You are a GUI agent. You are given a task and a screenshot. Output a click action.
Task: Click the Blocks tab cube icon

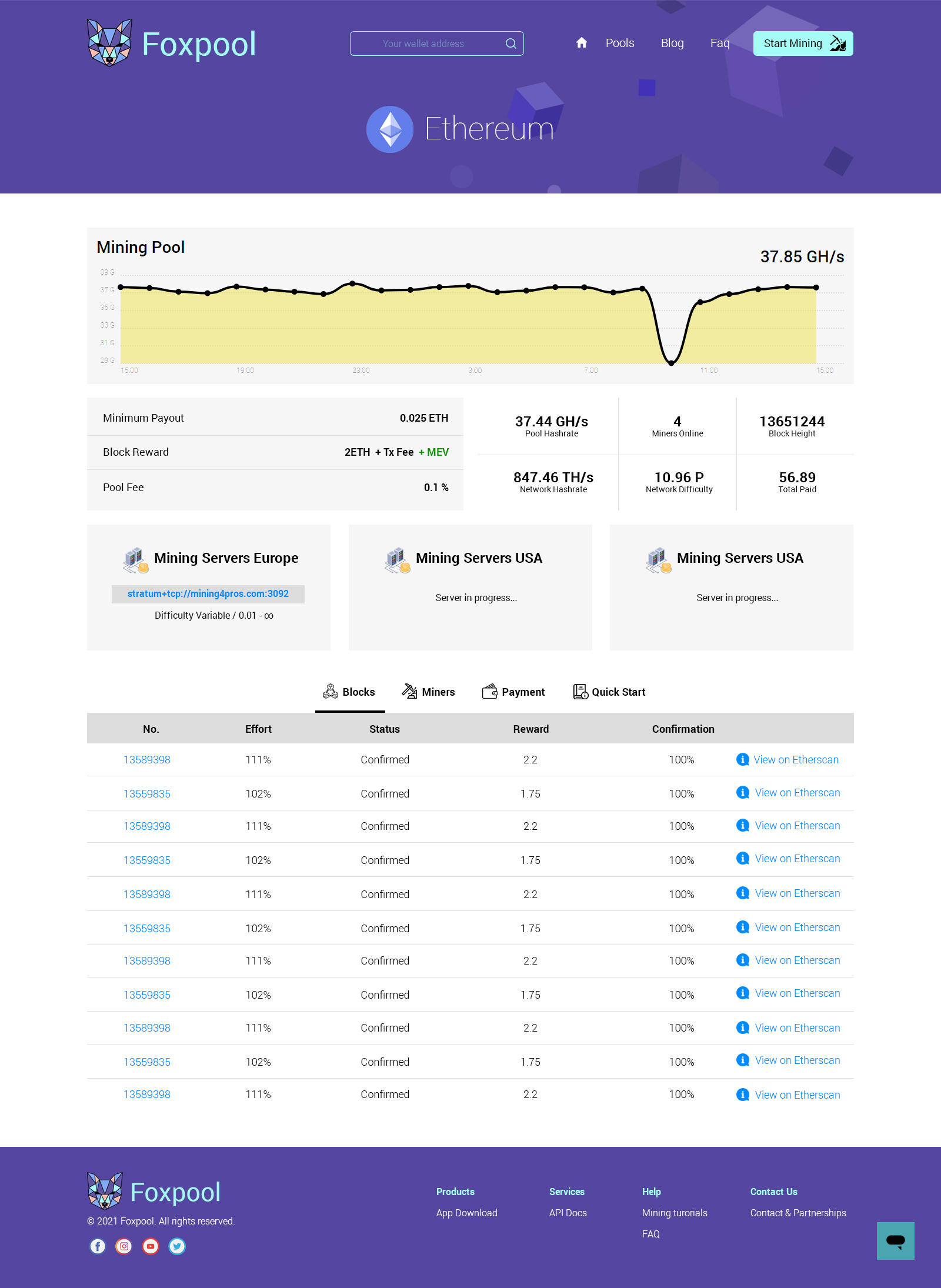click(x=331, y=691)
